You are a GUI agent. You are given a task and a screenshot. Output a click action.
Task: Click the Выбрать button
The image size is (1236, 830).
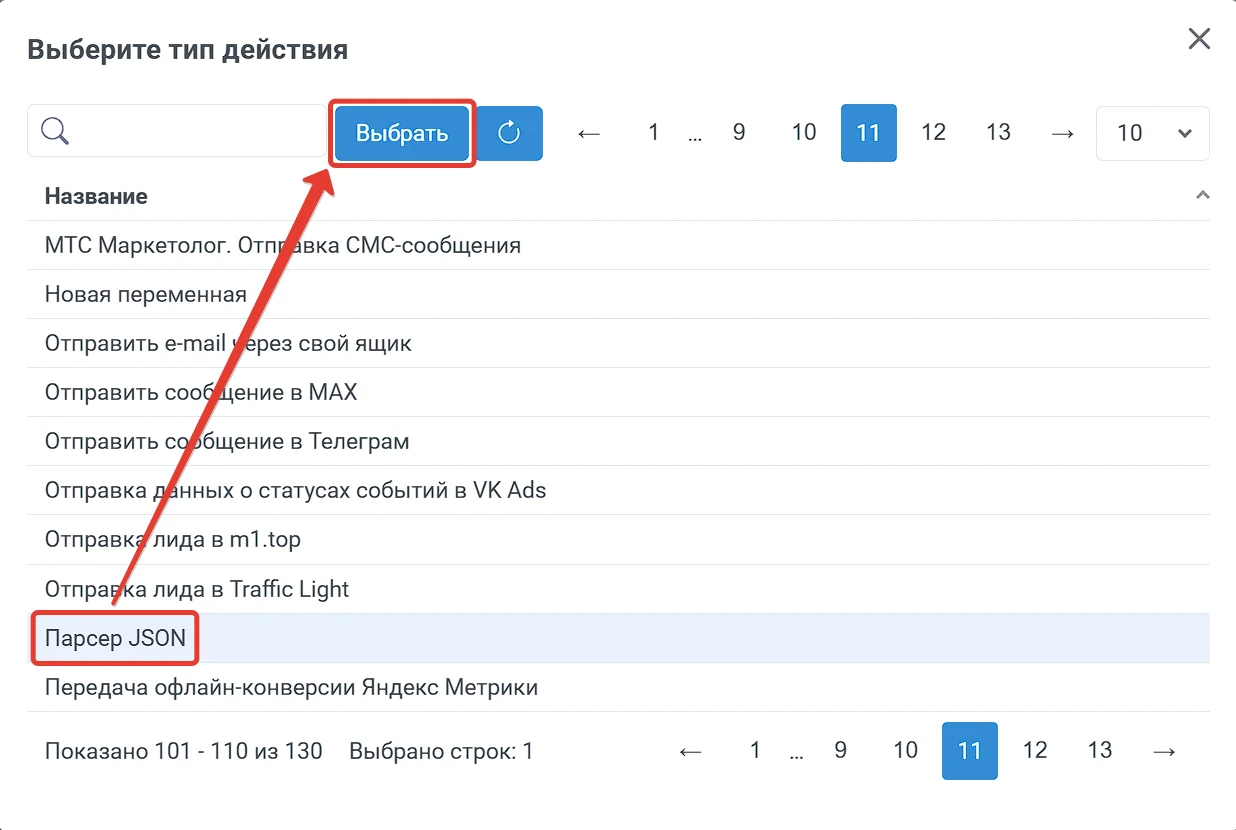[402, 133]
